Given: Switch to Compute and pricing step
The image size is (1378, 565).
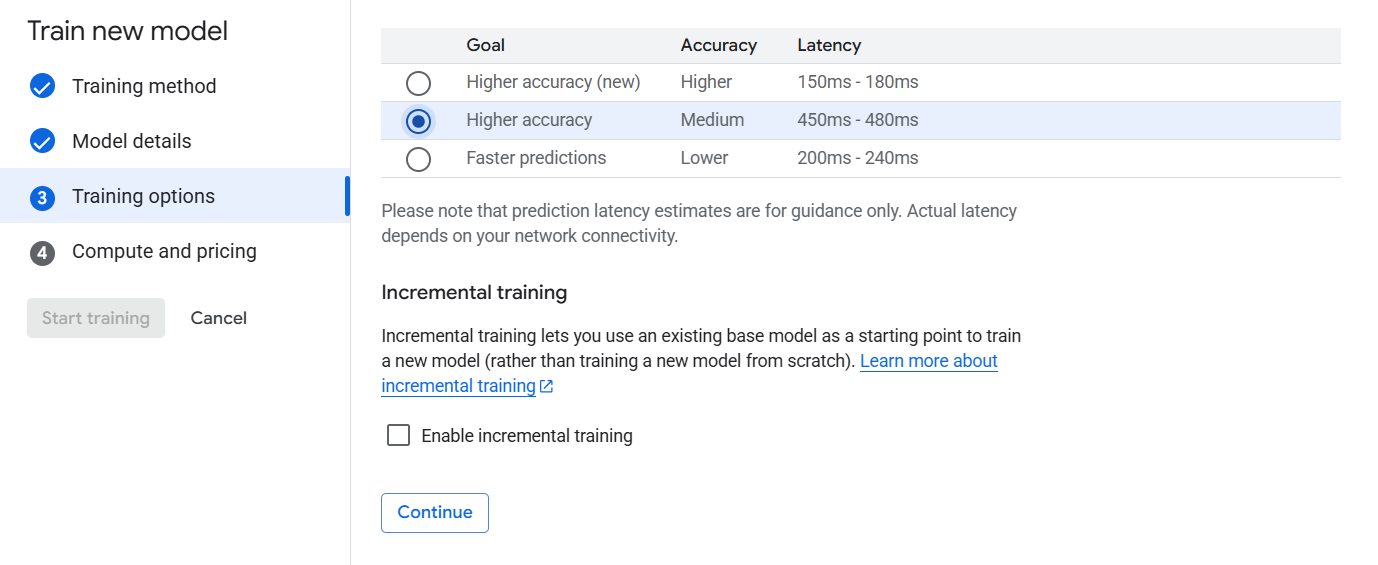Looking at the screenshot, I should (x=164, y=251).
